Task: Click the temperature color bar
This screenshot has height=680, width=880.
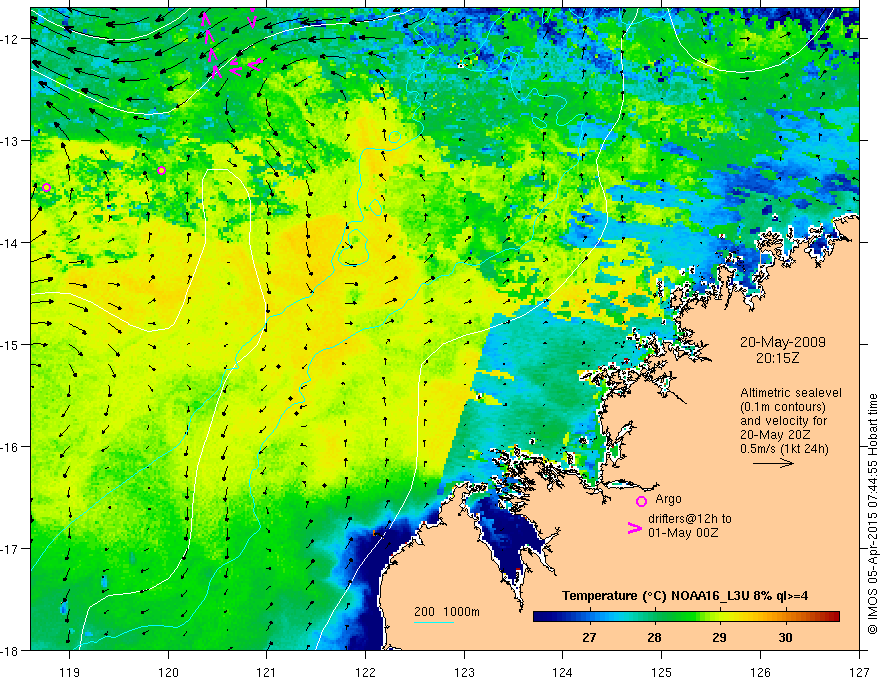Action: tap(686, 617)
